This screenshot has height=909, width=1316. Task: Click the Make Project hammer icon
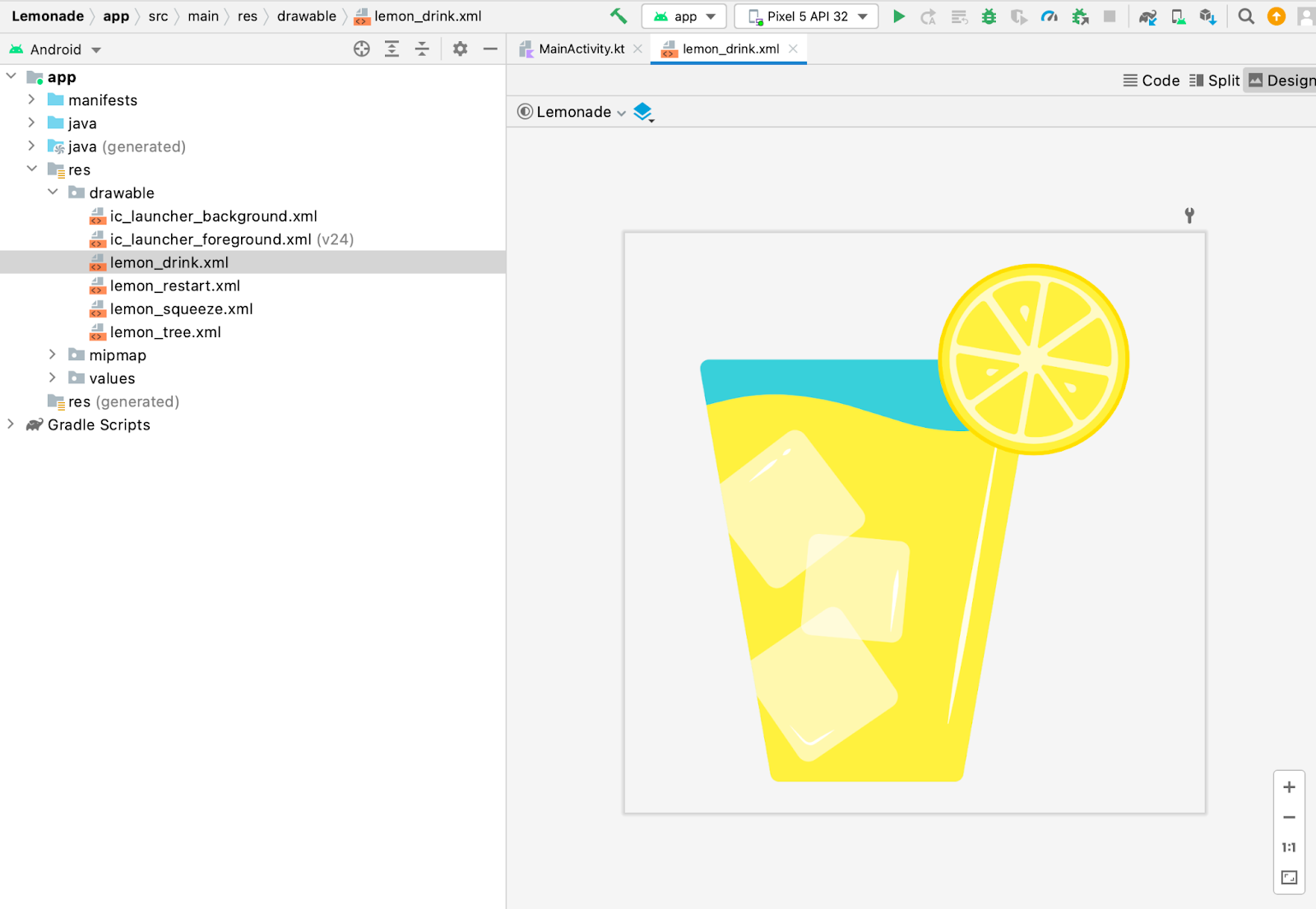[x=619, y=16]
